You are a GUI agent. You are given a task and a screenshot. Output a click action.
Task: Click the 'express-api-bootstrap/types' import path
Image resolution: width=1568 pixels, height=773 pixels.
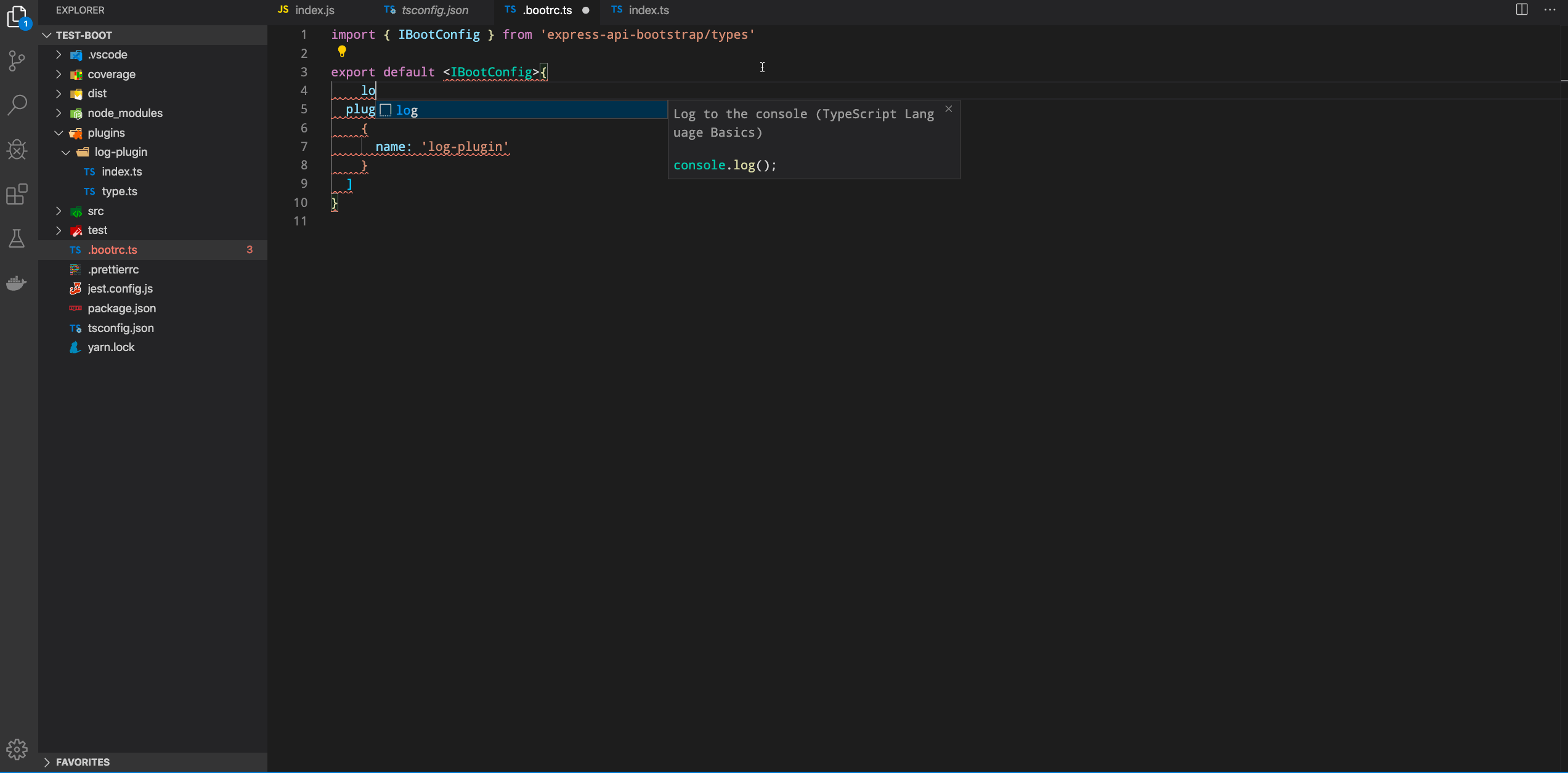(648, 34)
